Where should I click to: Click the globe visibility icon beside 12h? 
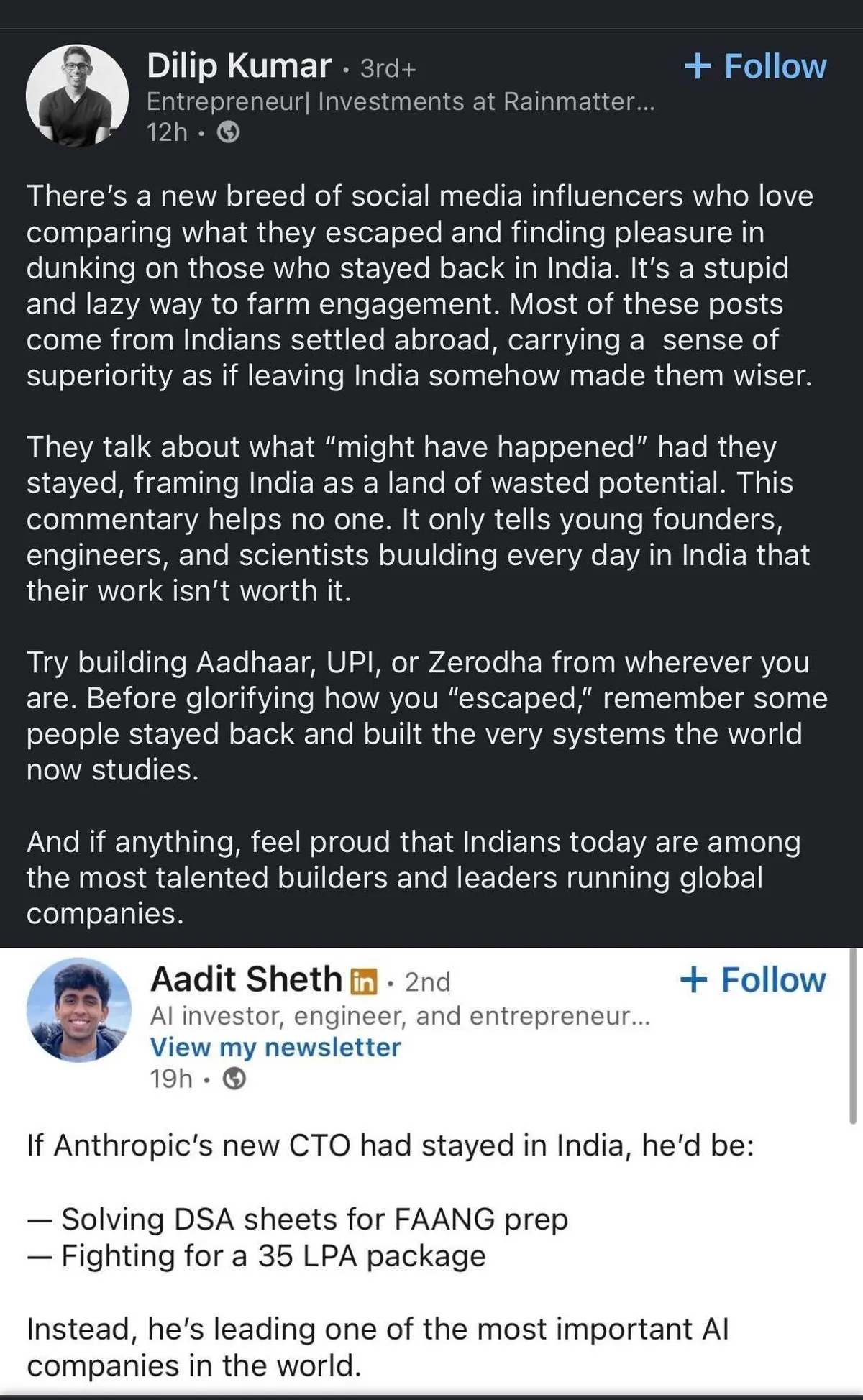point(229,132)
